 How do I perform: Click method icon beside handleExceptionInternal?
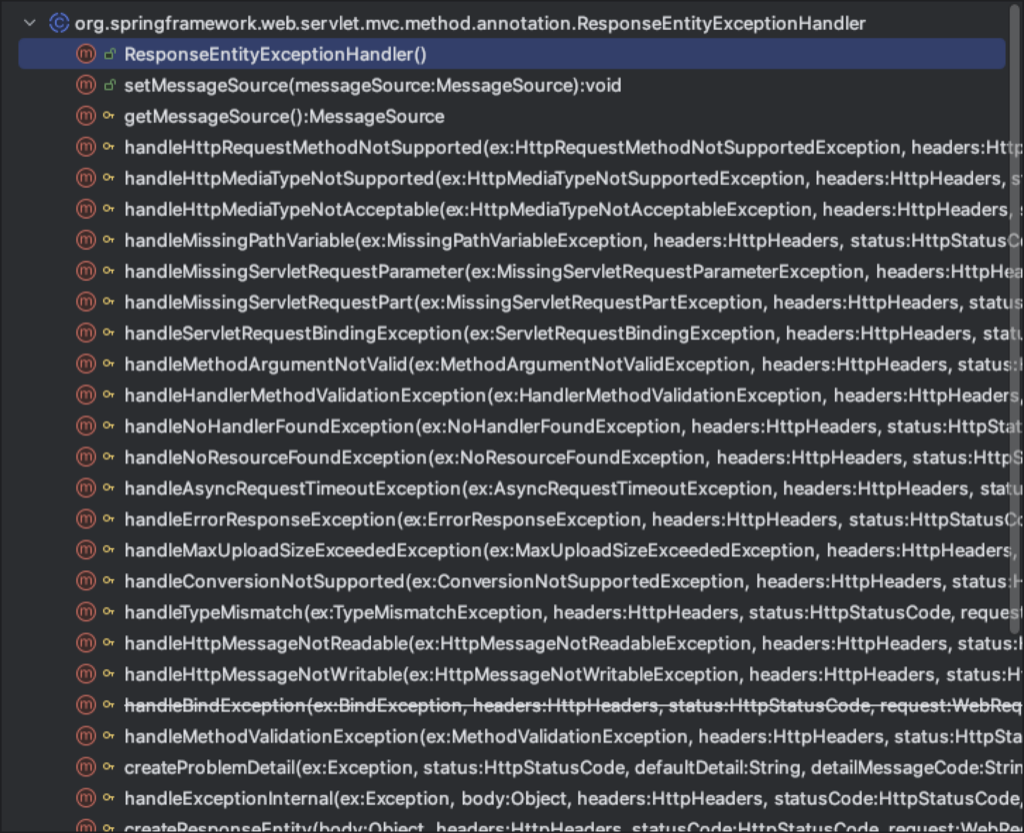pyautogui.click(x=86, y=798)
